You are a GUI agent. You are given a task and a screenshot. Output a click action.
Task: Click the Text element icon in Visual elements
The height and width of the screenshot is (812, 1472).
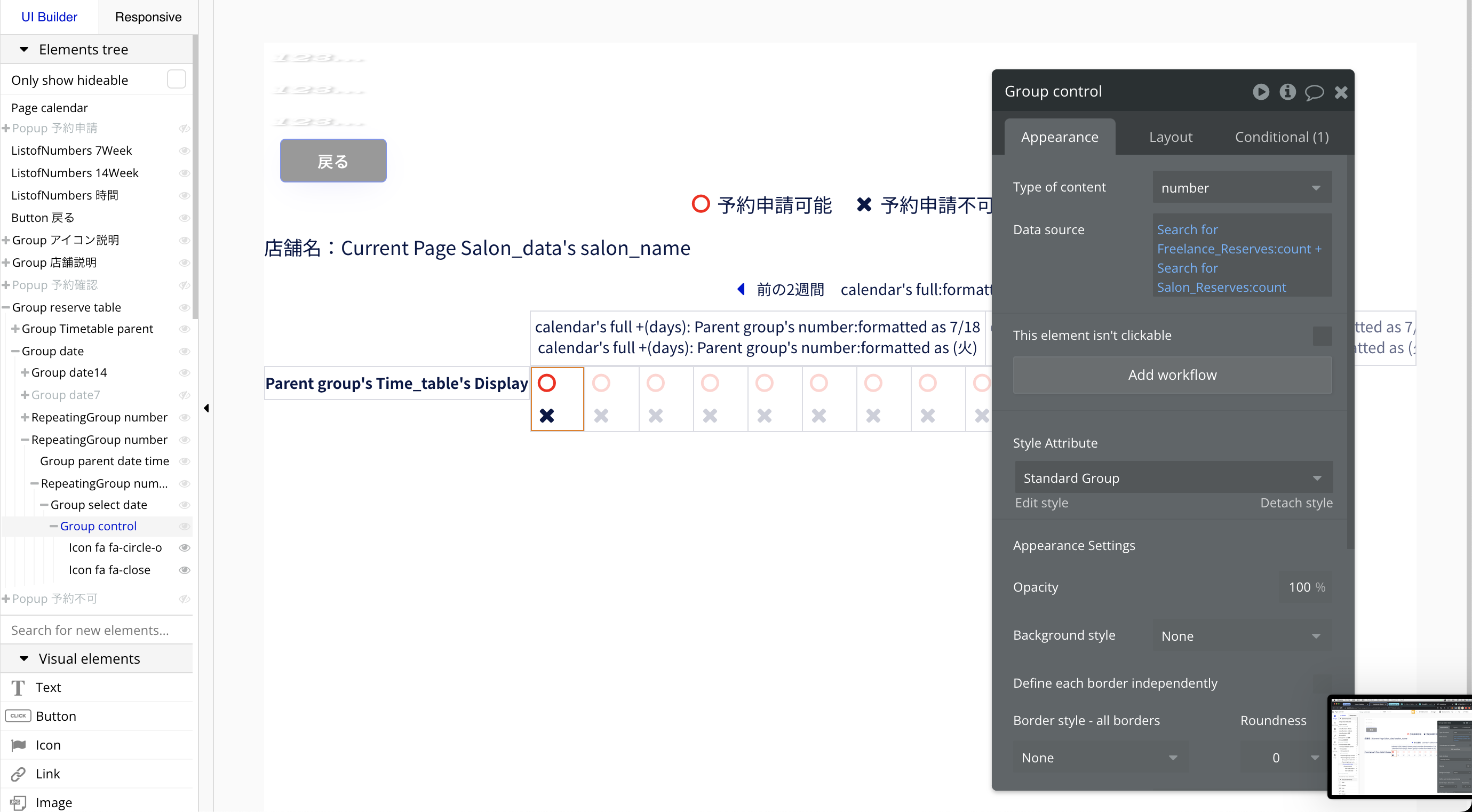pyautogui.click(x=18, y=688)
